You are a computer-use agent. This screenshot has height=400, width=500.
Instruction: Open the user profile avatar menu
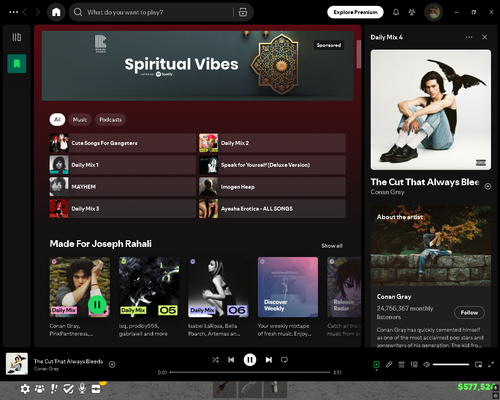(433, 12)
